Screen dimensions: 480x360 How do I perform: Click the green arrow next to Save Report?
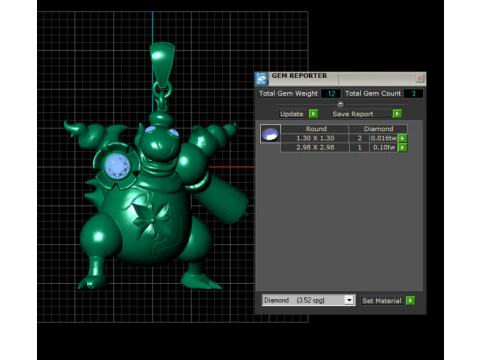pyautogui.click(x=397, y=114)
